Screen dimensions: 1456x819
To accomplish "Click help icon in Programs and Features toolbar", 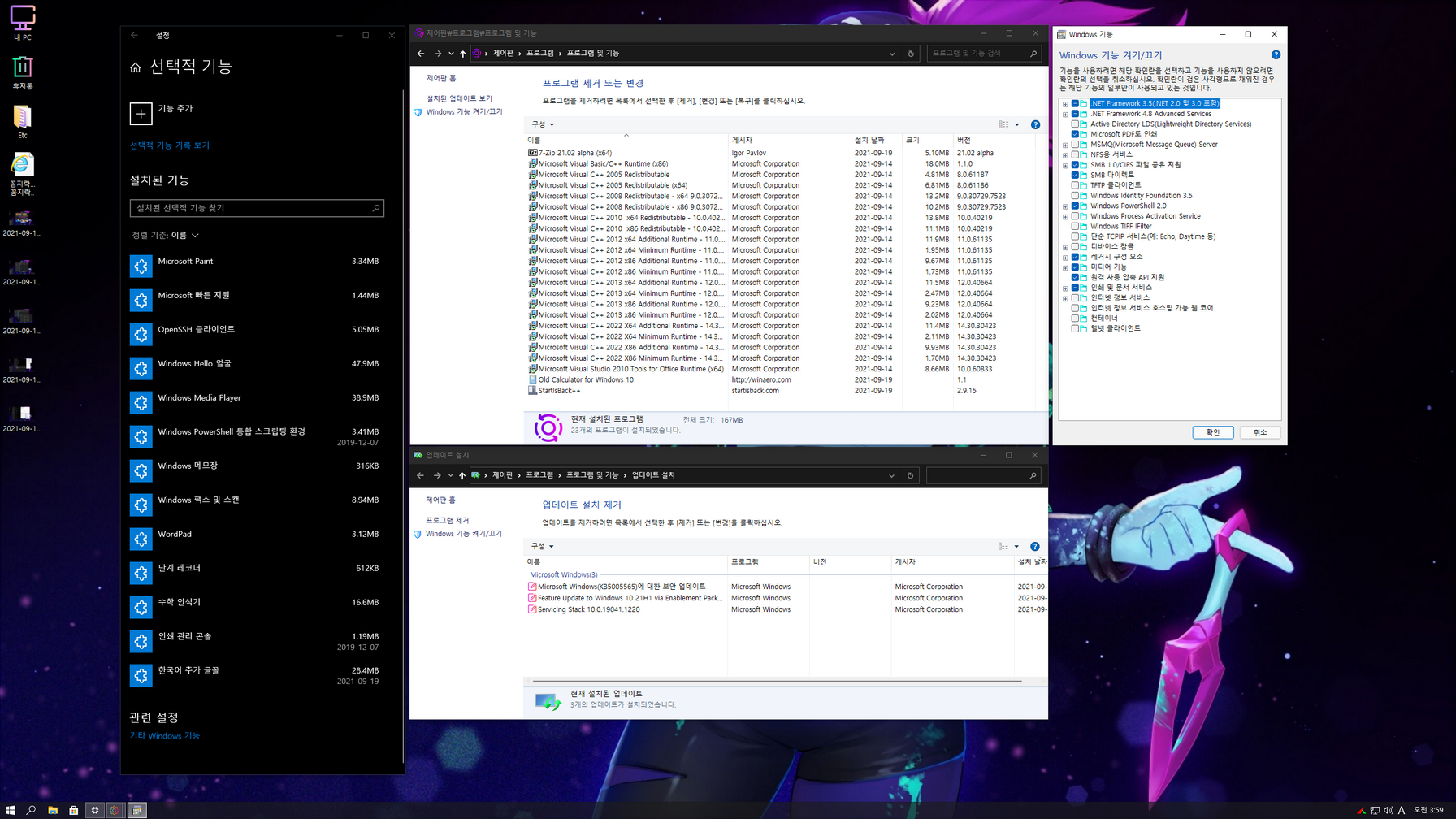I will [1035, 124].
